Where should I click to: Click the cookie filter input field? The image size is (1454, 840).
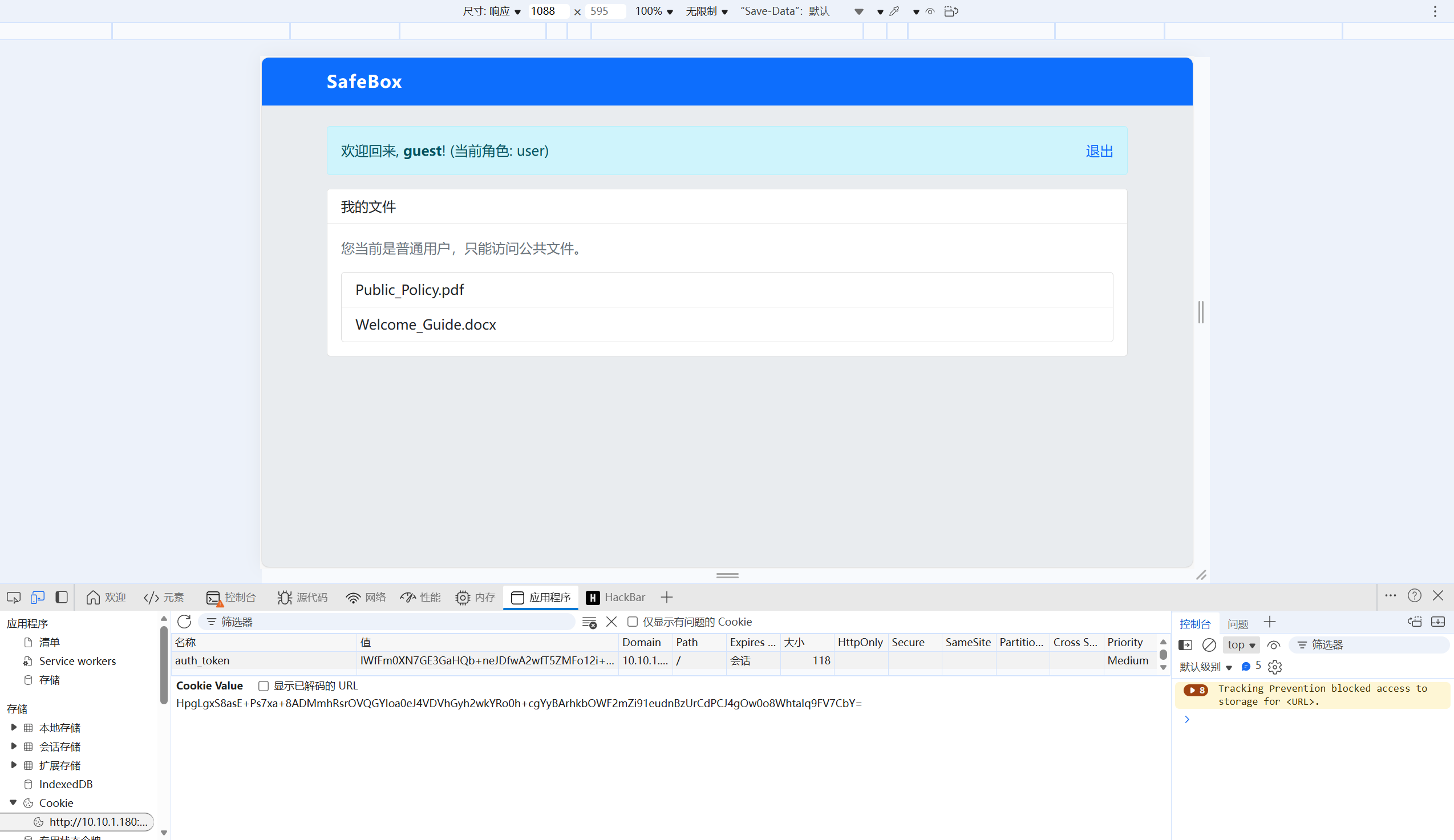coord(392,622)
